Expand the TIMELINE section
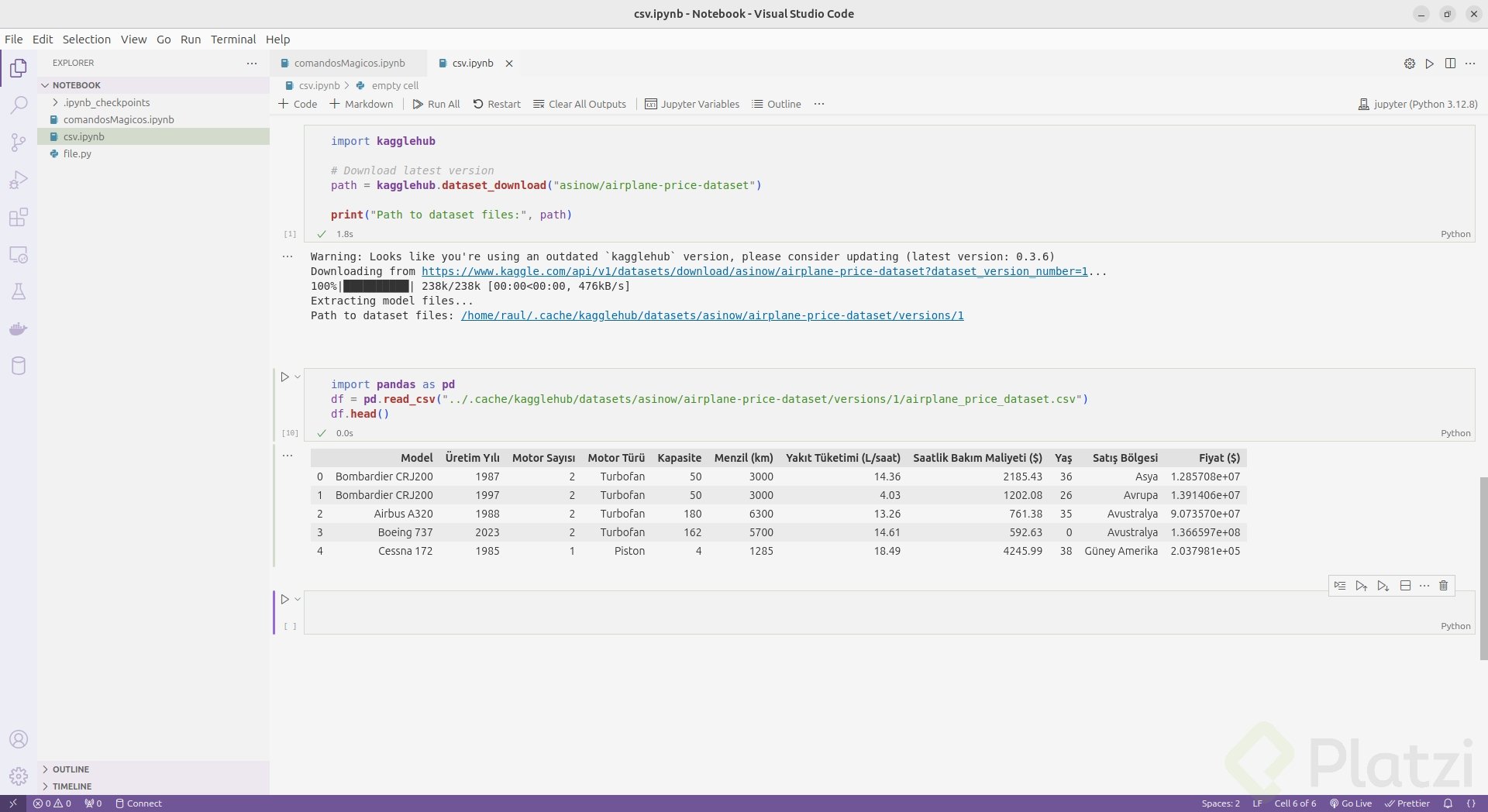Screen dimensions: 1488x812 (x=71, y=786)
